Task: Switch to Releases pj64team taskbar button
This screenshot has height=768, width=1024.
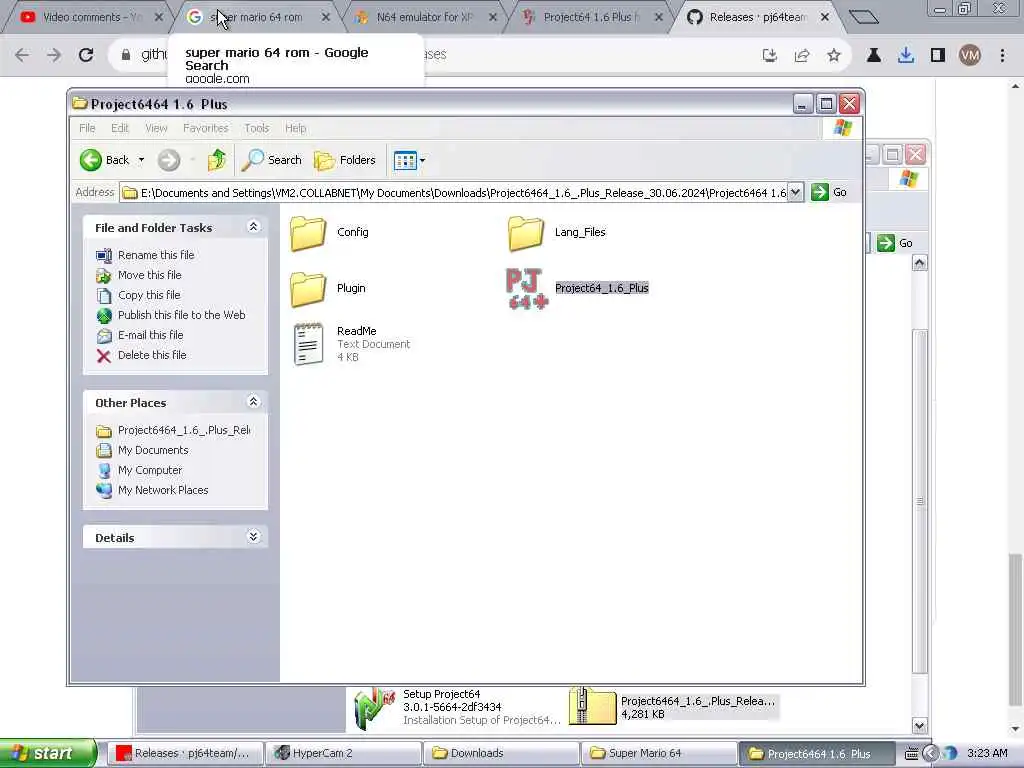Action: click(185, 754)
